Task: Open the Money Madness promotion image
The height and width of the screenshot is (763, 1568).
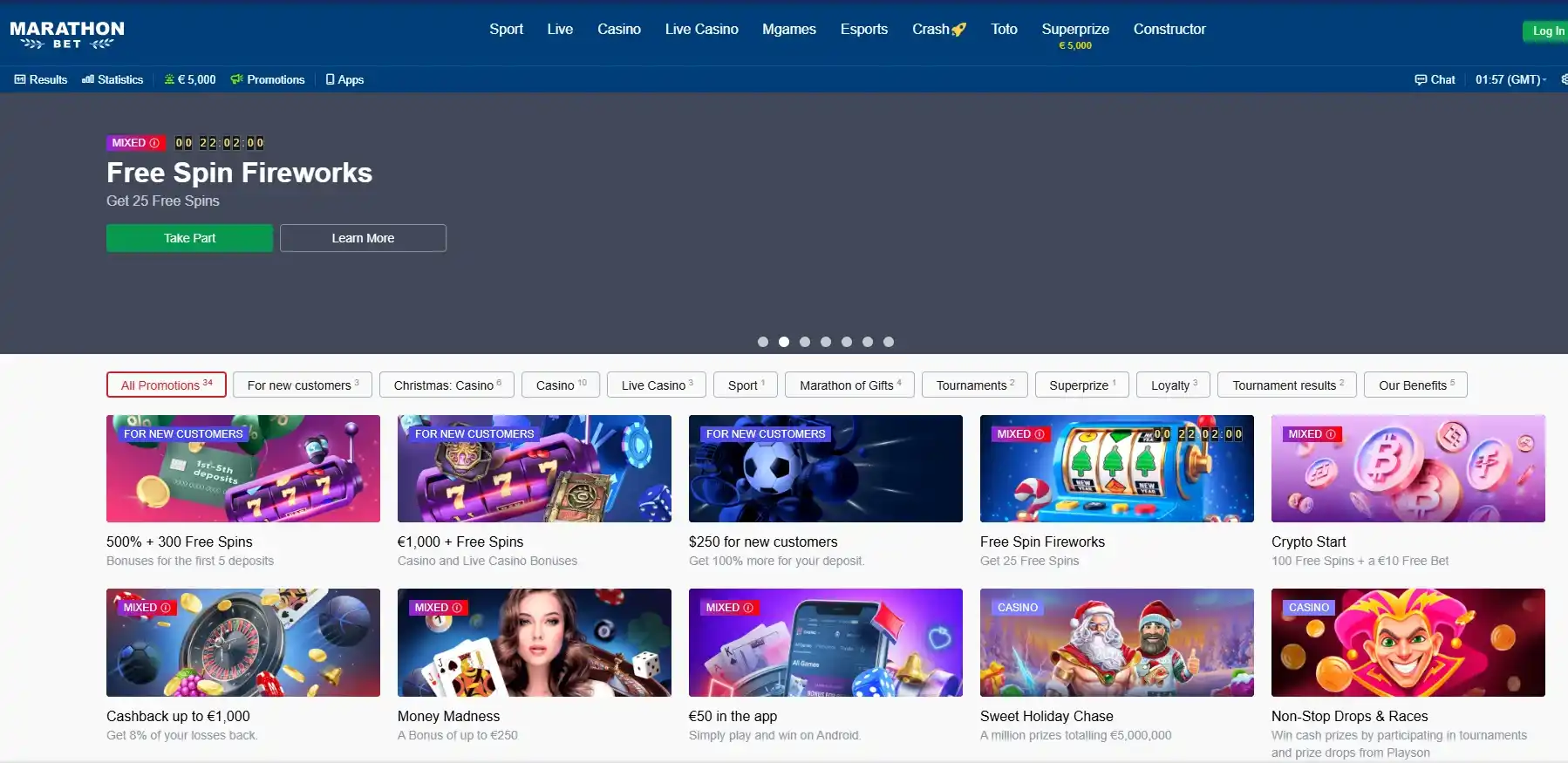Action: [x=534, y=643]
